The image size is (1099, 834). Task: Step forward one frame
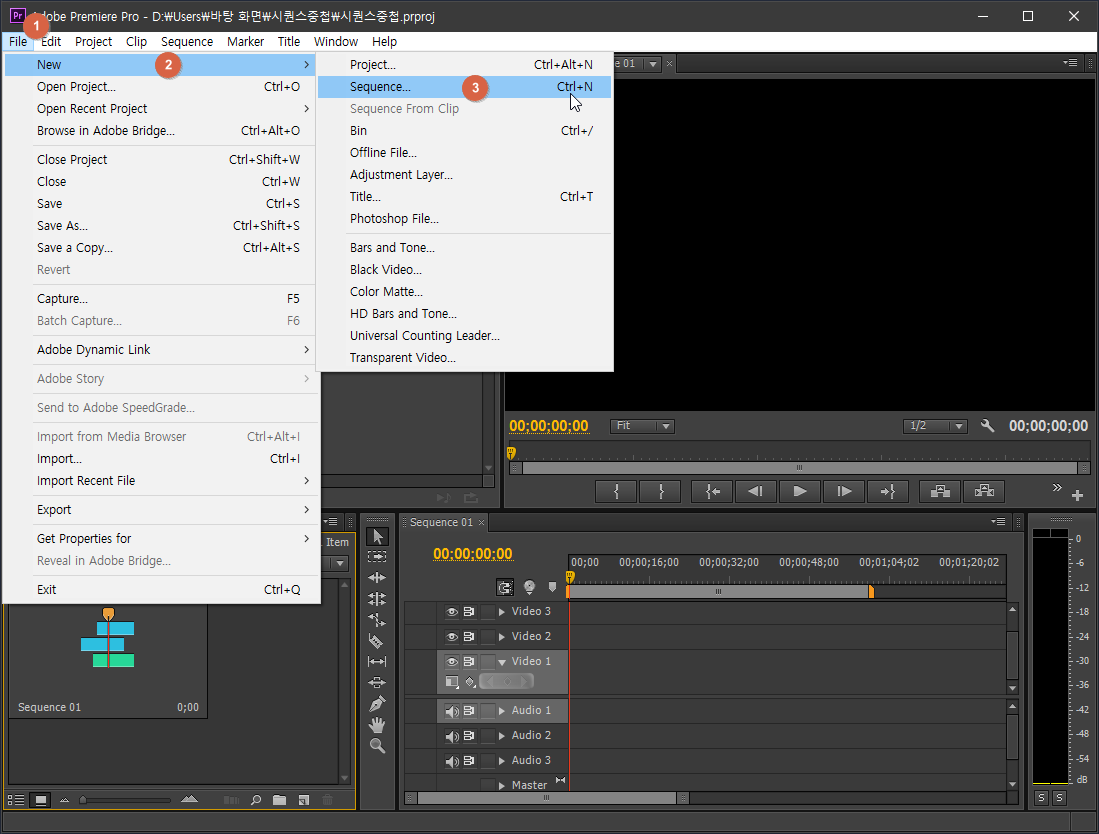pyautogui.click(x=844, y=491)
